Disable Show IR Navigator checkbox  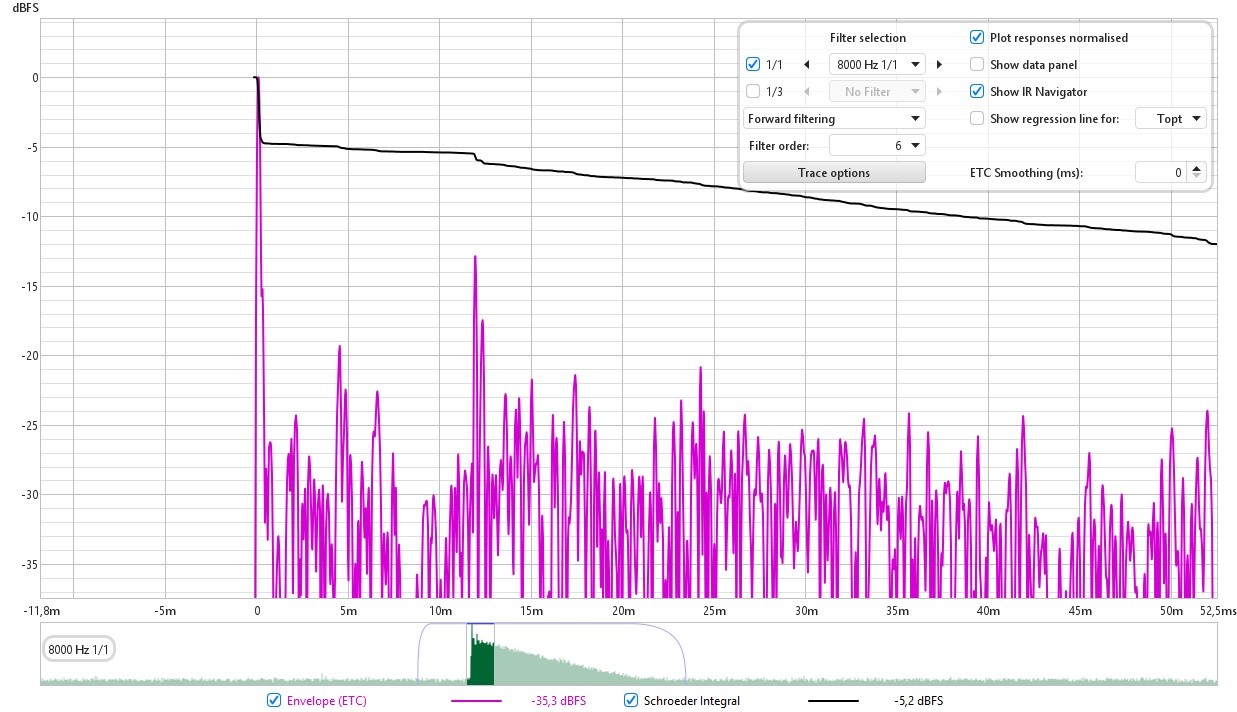pos(977,92)
